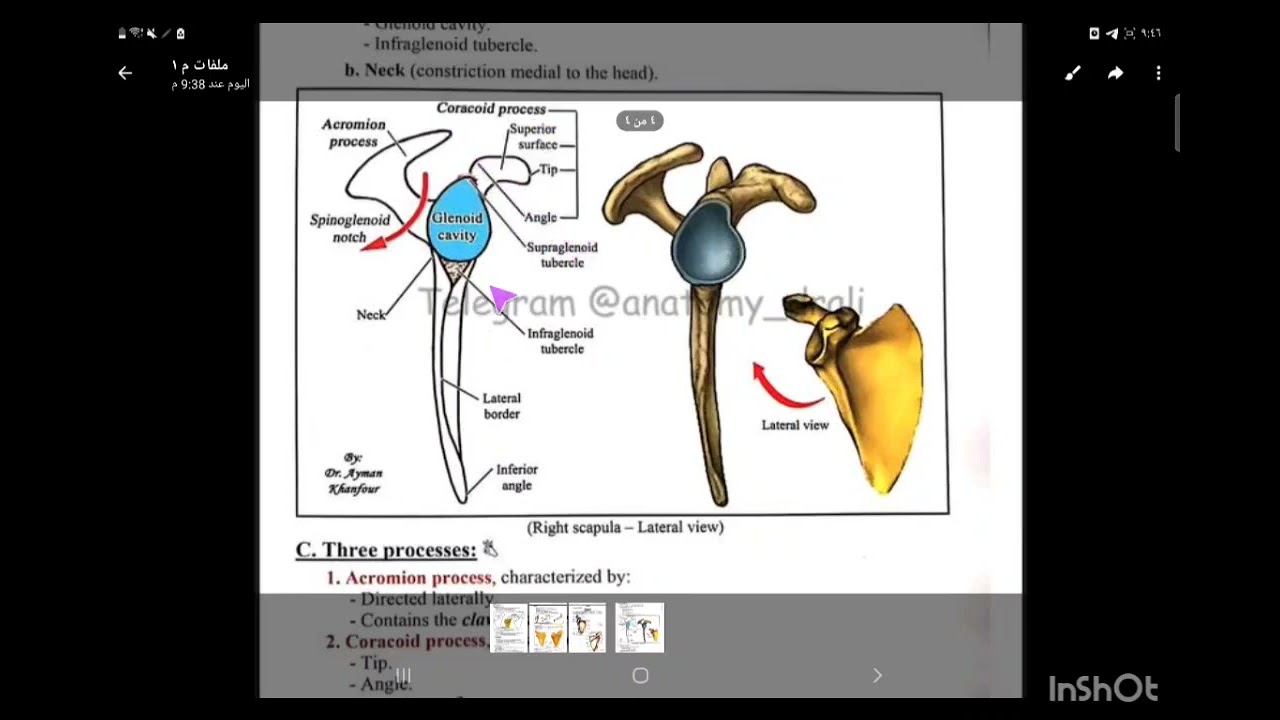Tap the 'Inferior angle' label
Screen dimensions: 1280x720
[x=517, y=477]
